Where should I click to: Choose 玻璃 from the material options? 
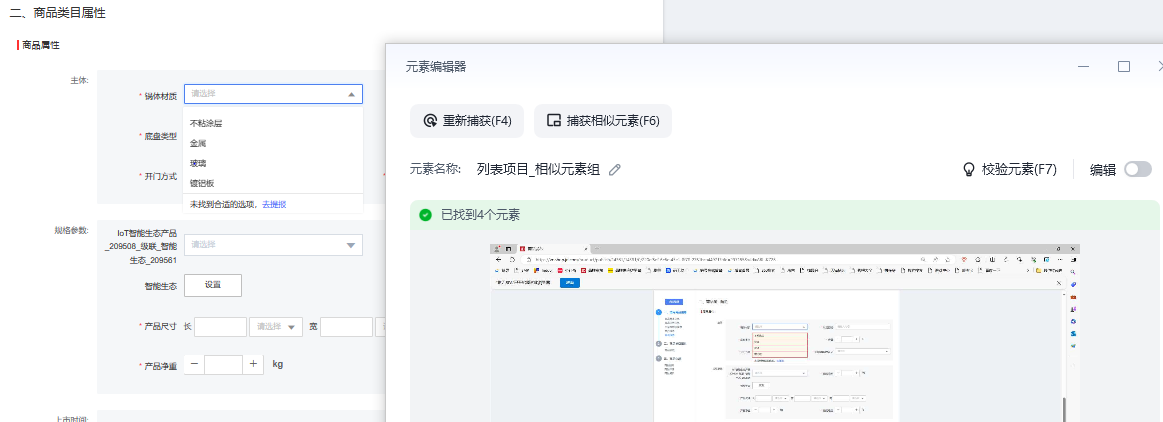(198, 163)
